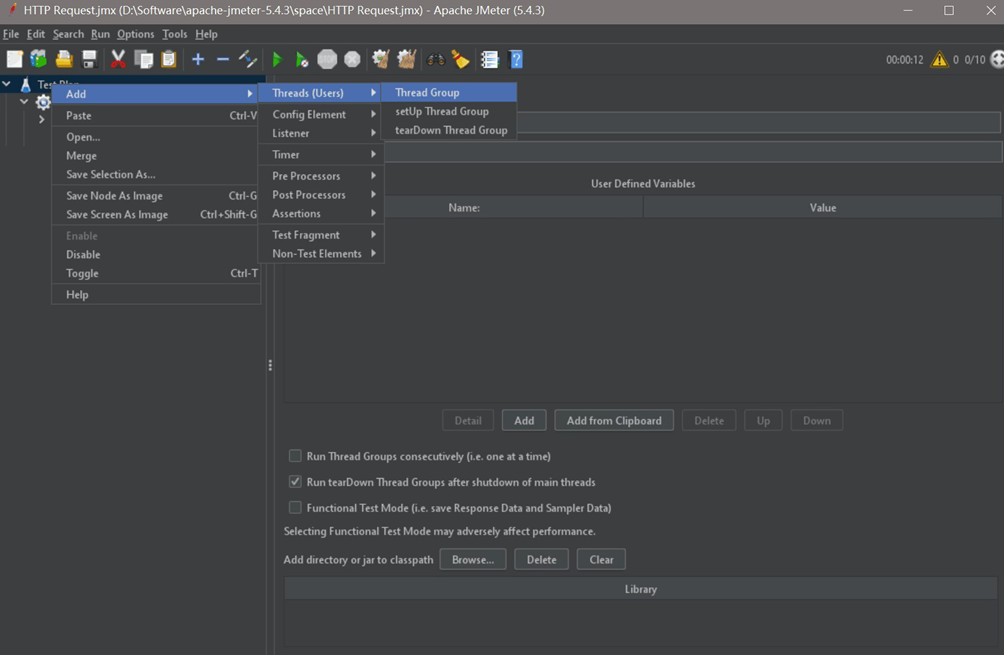
Task: Select the gear thread group tree icon
Action: [x=43, y=102]
